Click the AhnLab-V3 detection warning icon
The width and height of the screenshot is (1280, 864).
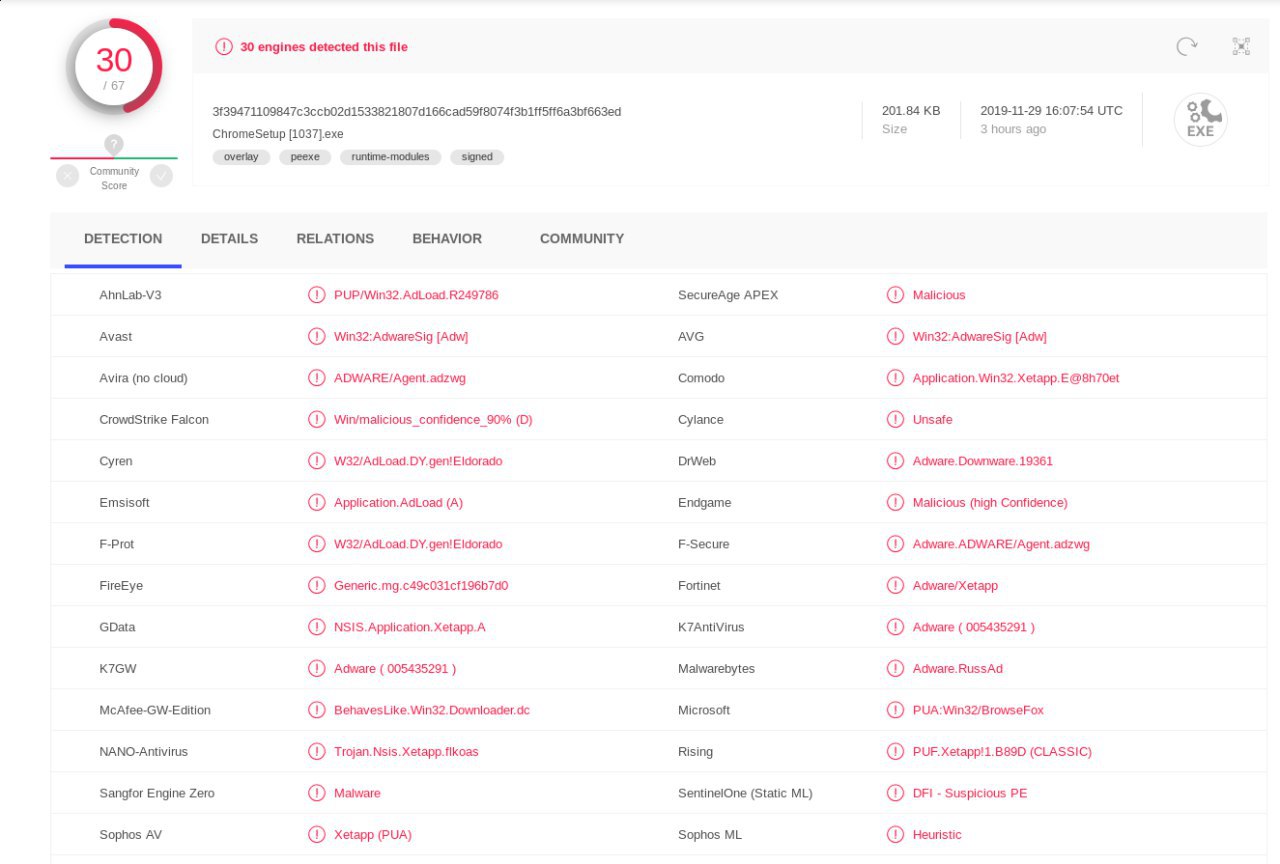point(316,295)
